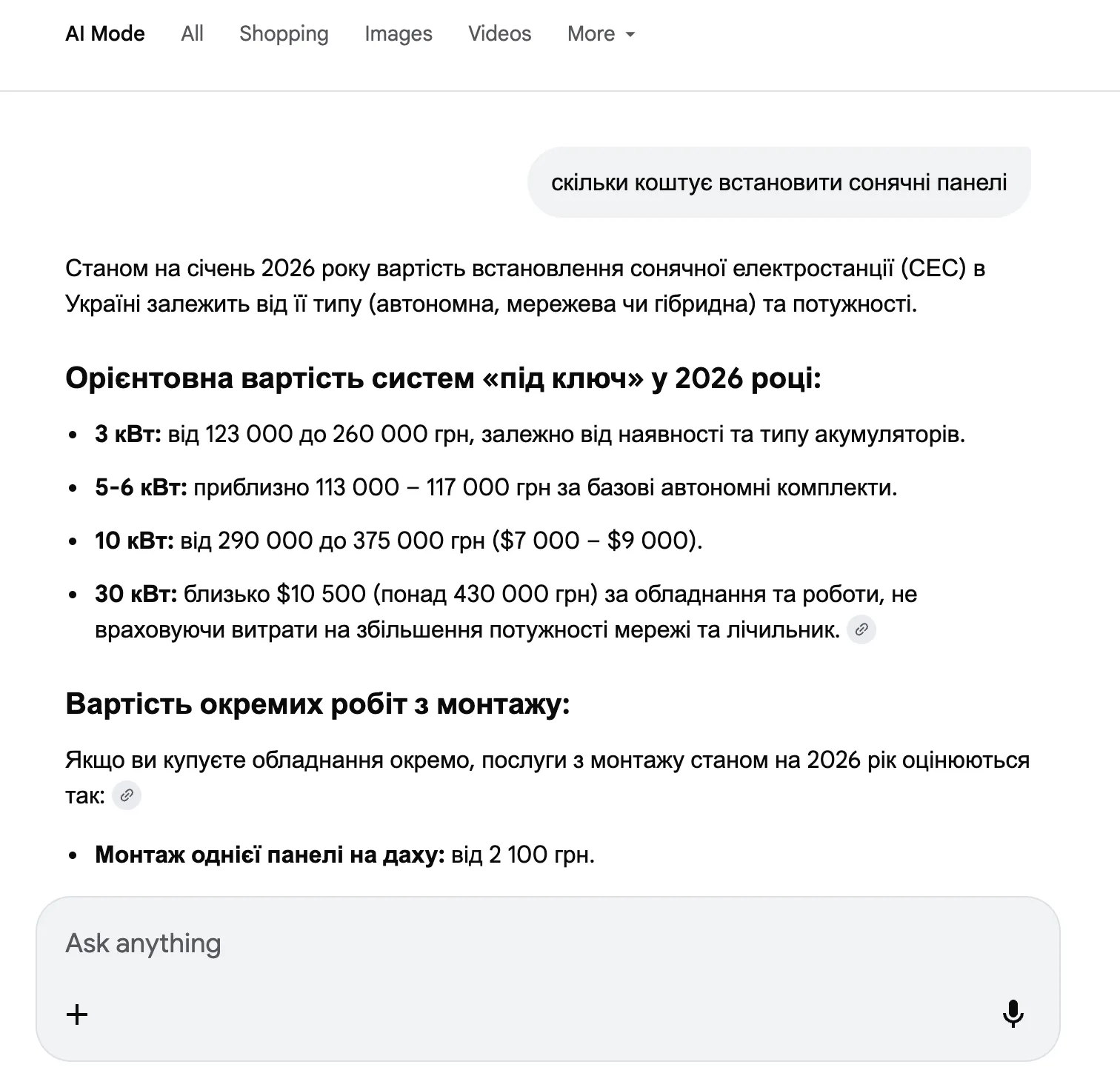Expand the chevron next to More
The width and height of the screenshot is (1120, 1090).
point(629,34)
